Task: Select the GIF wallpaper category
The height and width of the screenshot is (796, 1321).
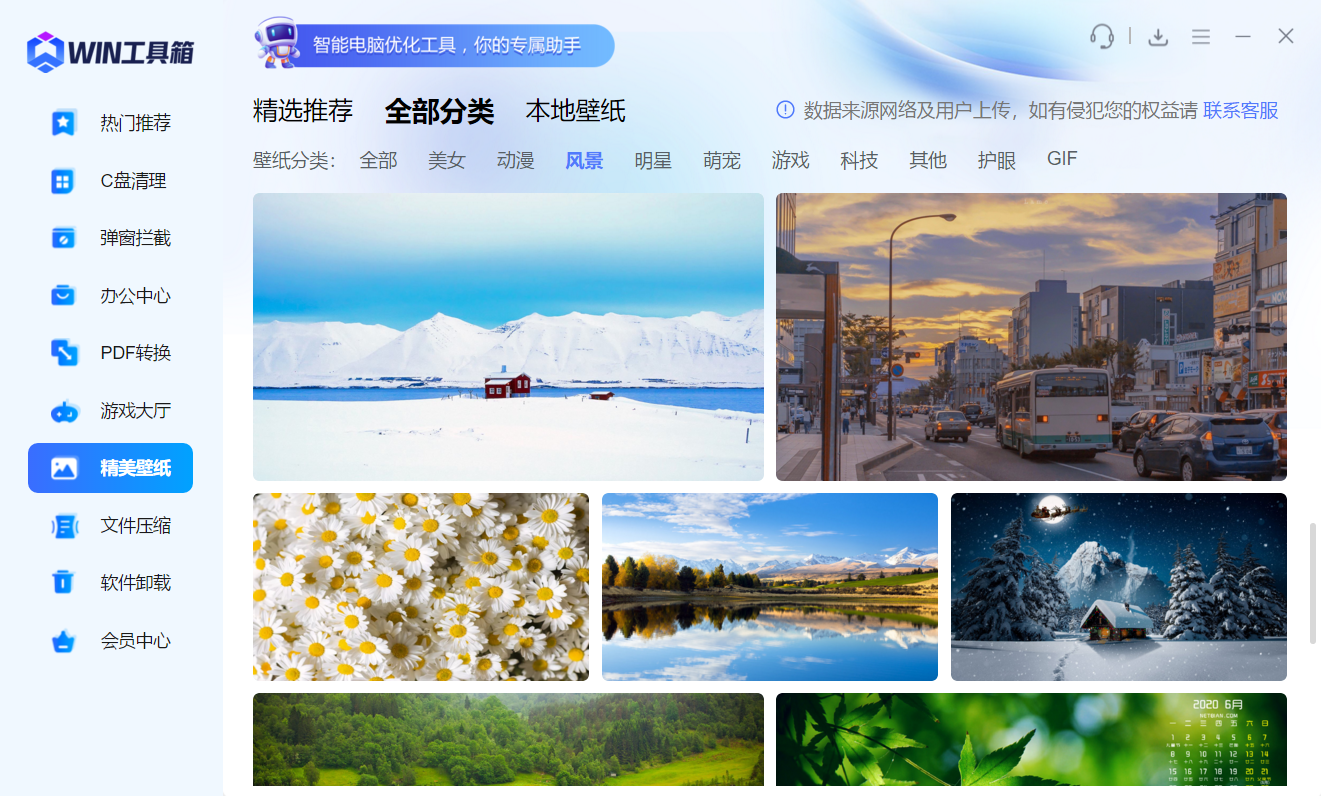Action: point(1062,159)
